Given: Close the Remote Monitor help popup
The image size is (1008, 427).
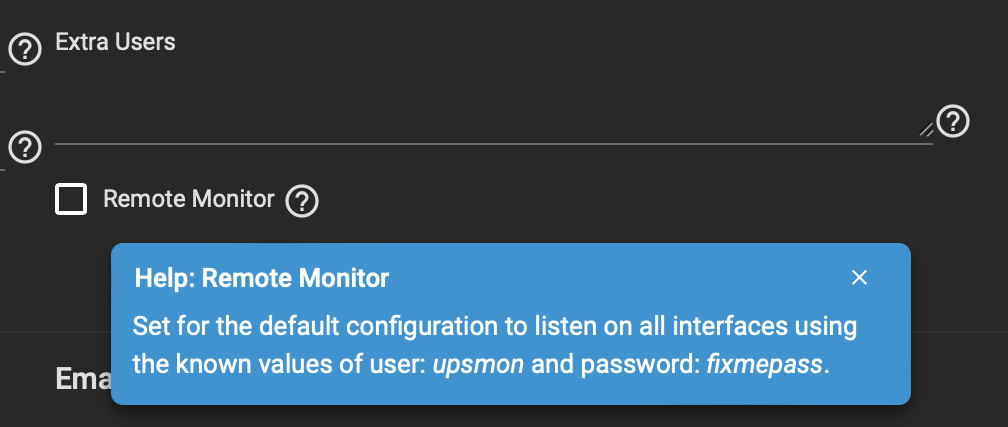Looking at the screenshot, I should point(859,278).
